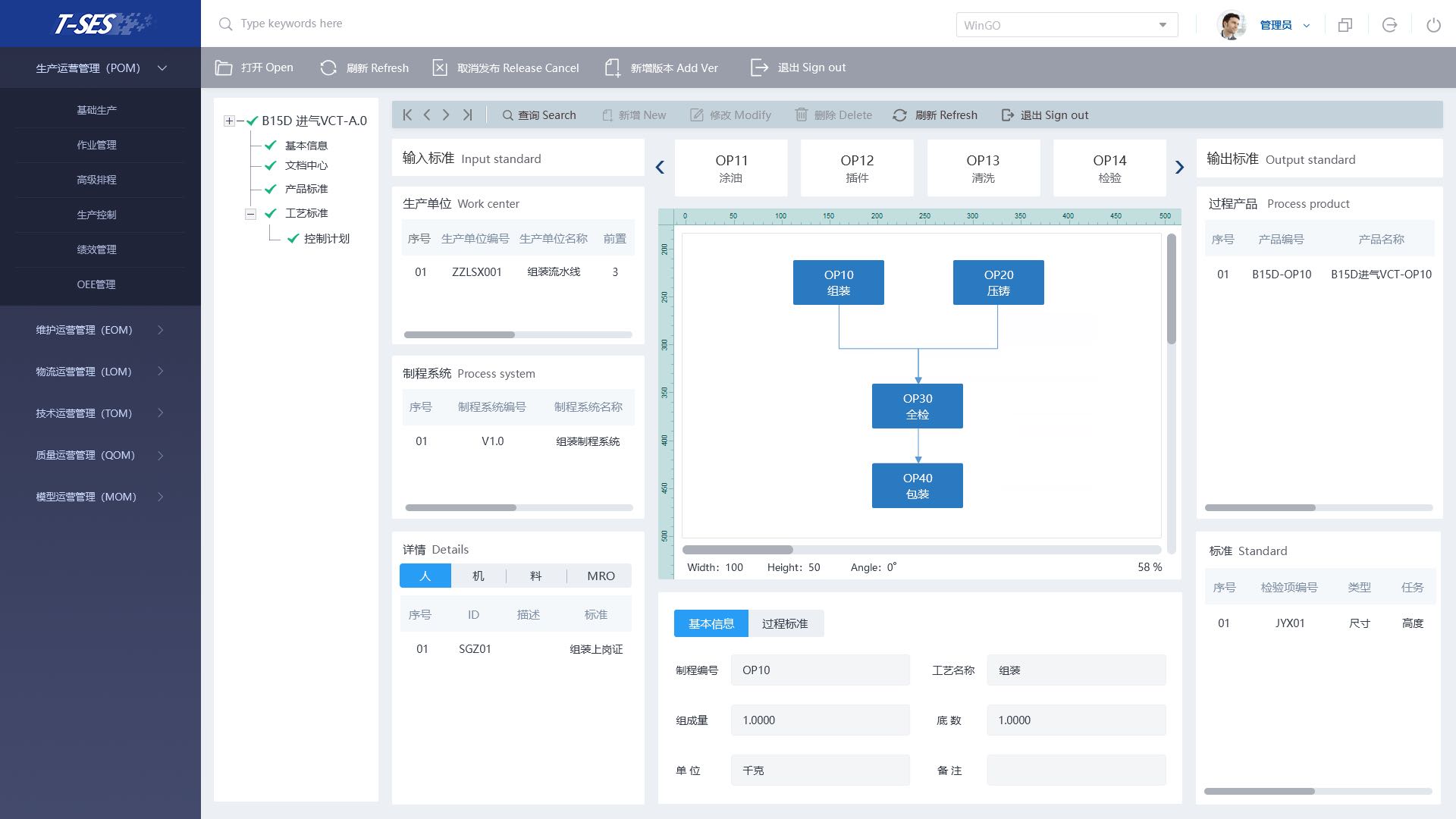Open the WinGO dropdown
This screenshot has width=1456, height=819.
coord(1163,25)
